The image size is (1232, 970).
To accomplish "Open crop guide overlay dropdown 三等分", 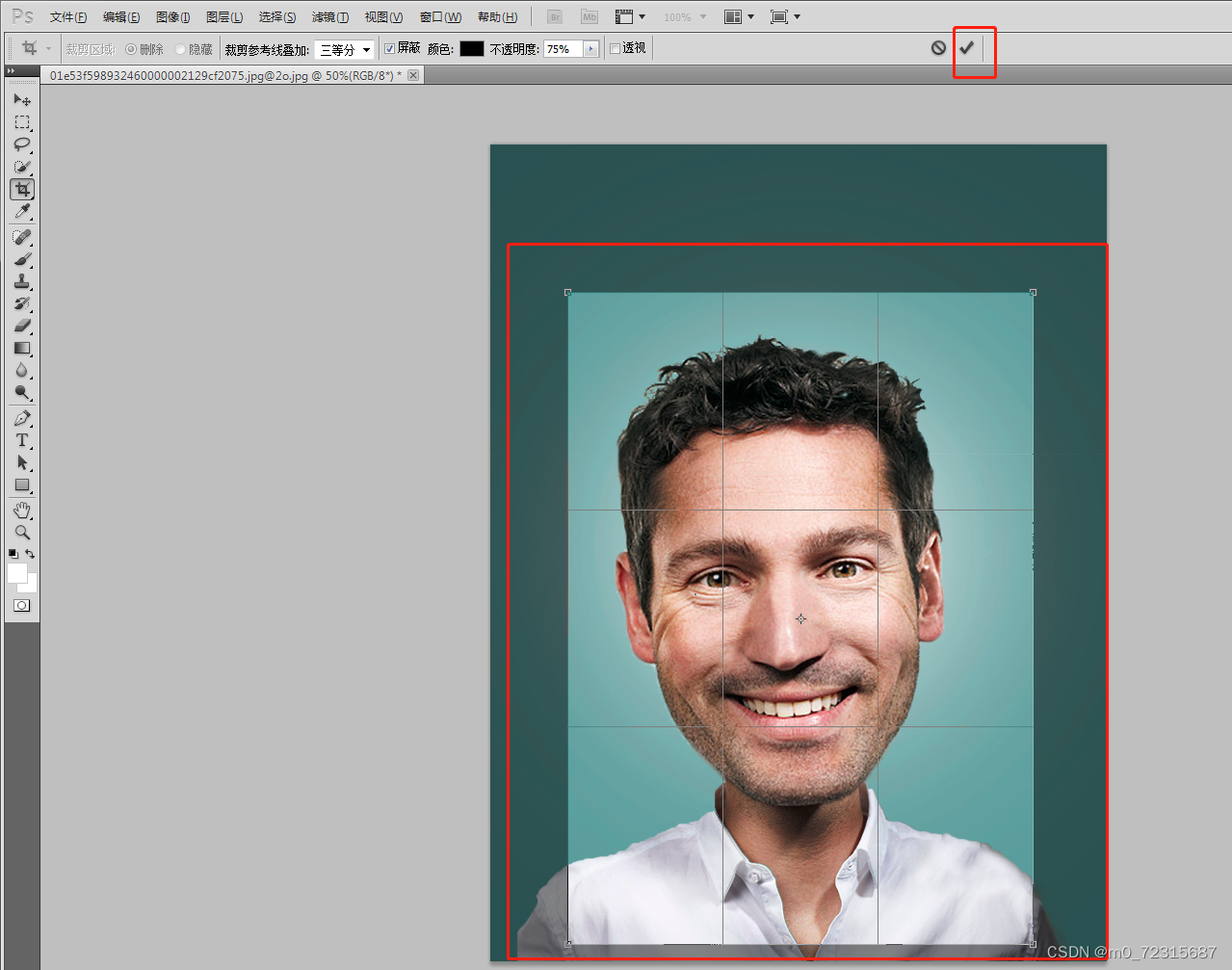I will point(344,49).
